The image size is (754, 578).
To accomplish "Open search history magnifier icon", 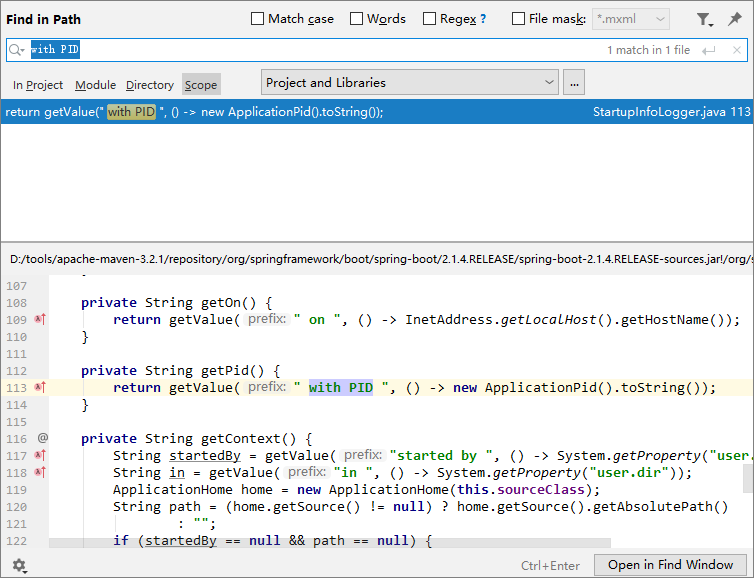I will 16,50.
